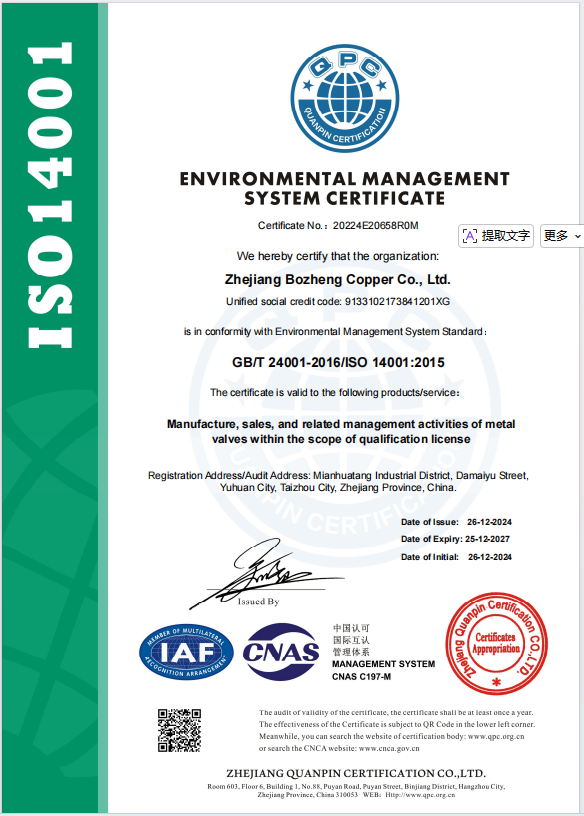
Task: Click the Http://www.qpc.org.cn footer link
Action: [420, 795]
